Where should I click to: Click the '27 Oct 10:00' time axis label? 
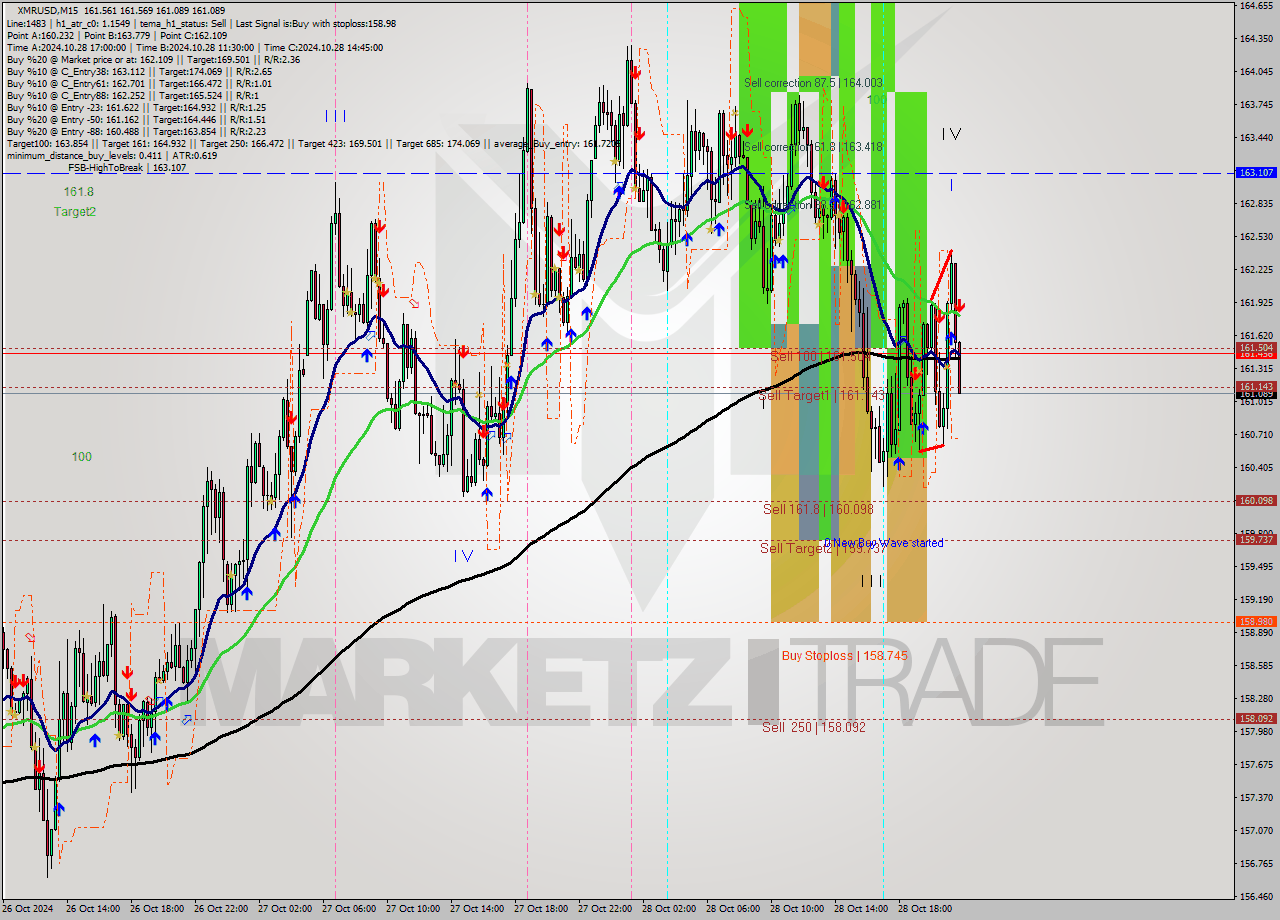pos(413,909)
